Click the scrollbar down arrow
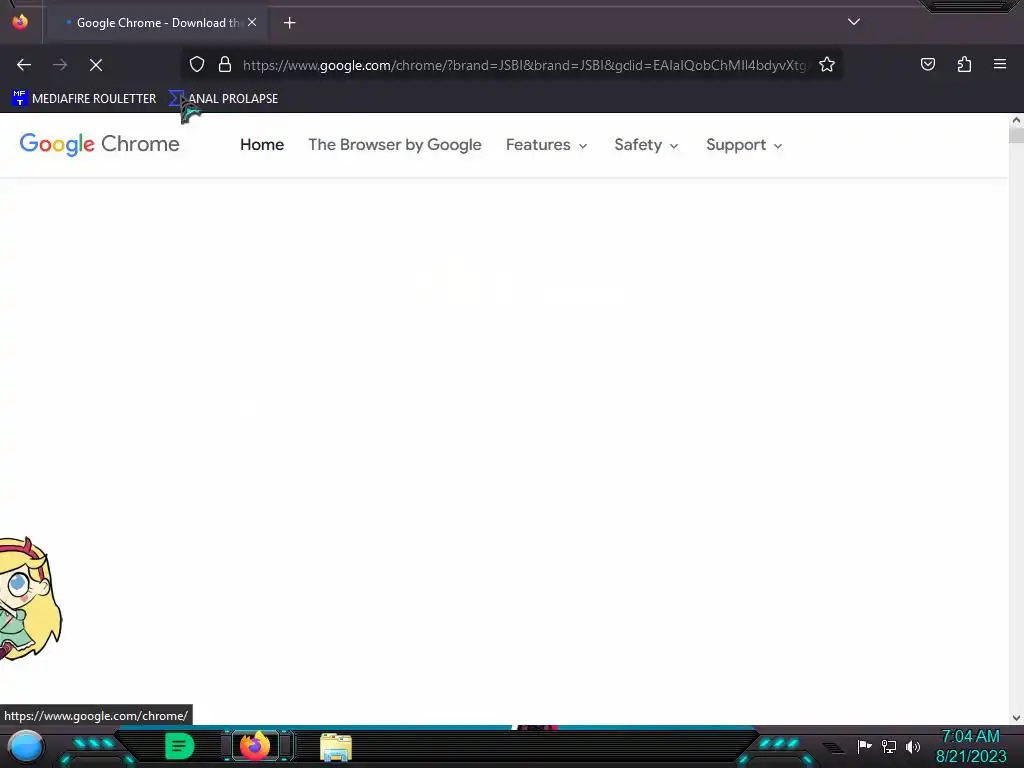This screenshot has height=768, width=1024. tap(1016, 718)
